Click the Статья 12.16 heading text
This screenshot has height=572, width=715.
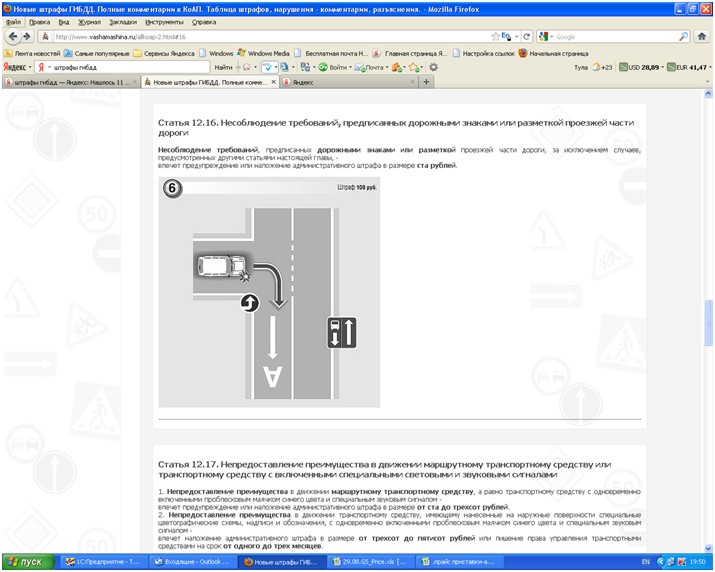(396, 128)
